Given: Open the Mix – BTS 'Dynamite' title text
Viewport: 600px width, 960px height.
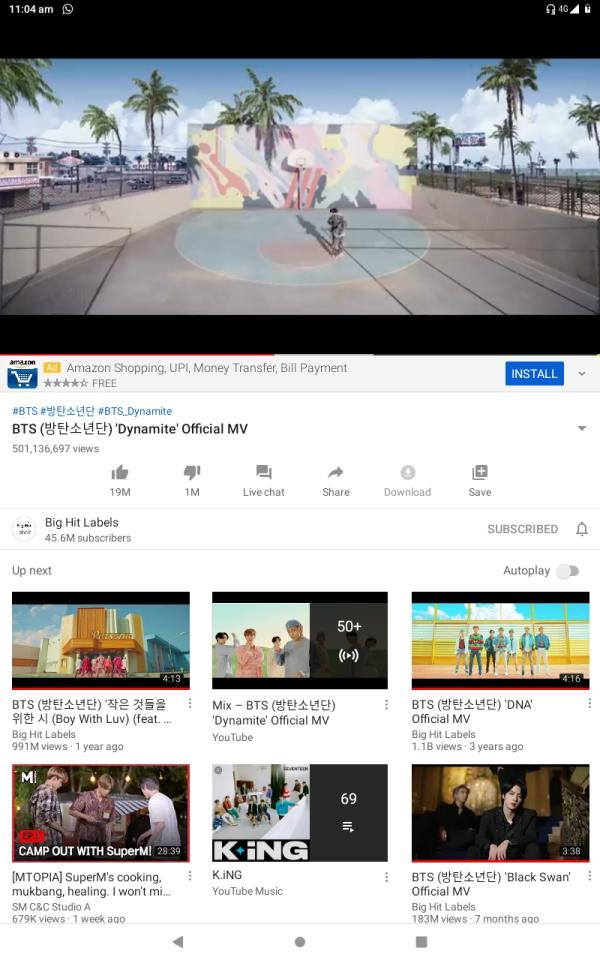Looking at the screenshot, I should pyautogui.click(x=274, y=713).
